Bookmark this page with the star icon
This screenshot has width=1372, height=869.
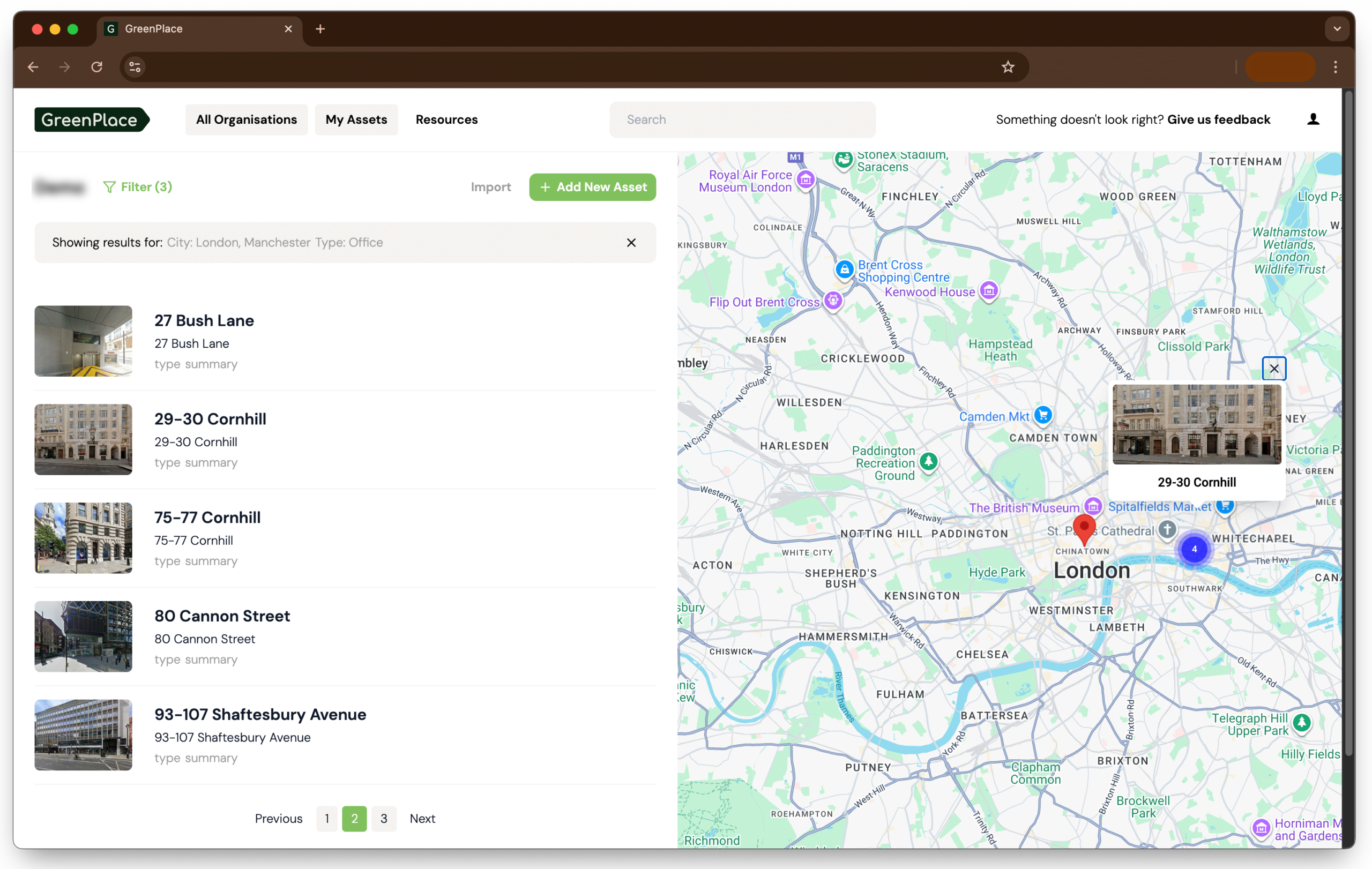click(x=1008, y=67)
